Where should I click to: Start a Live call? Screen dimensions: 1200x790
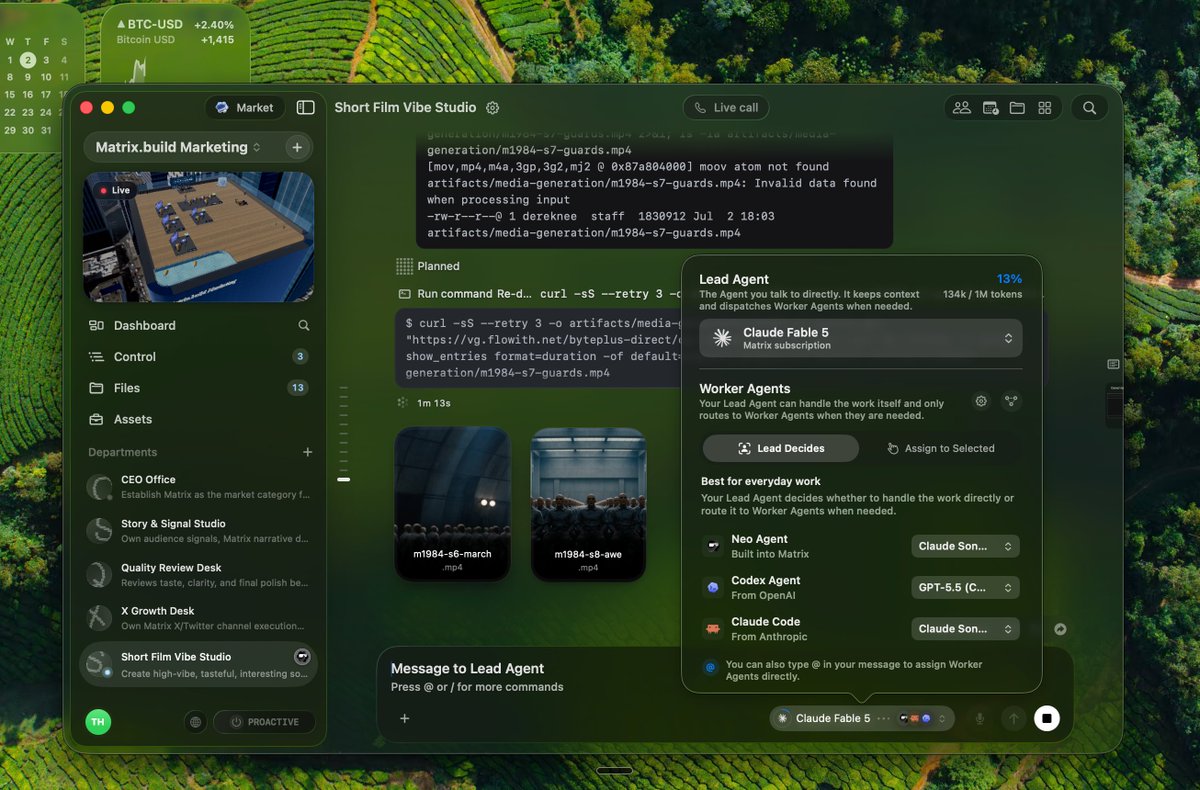[x=727, y=108]
